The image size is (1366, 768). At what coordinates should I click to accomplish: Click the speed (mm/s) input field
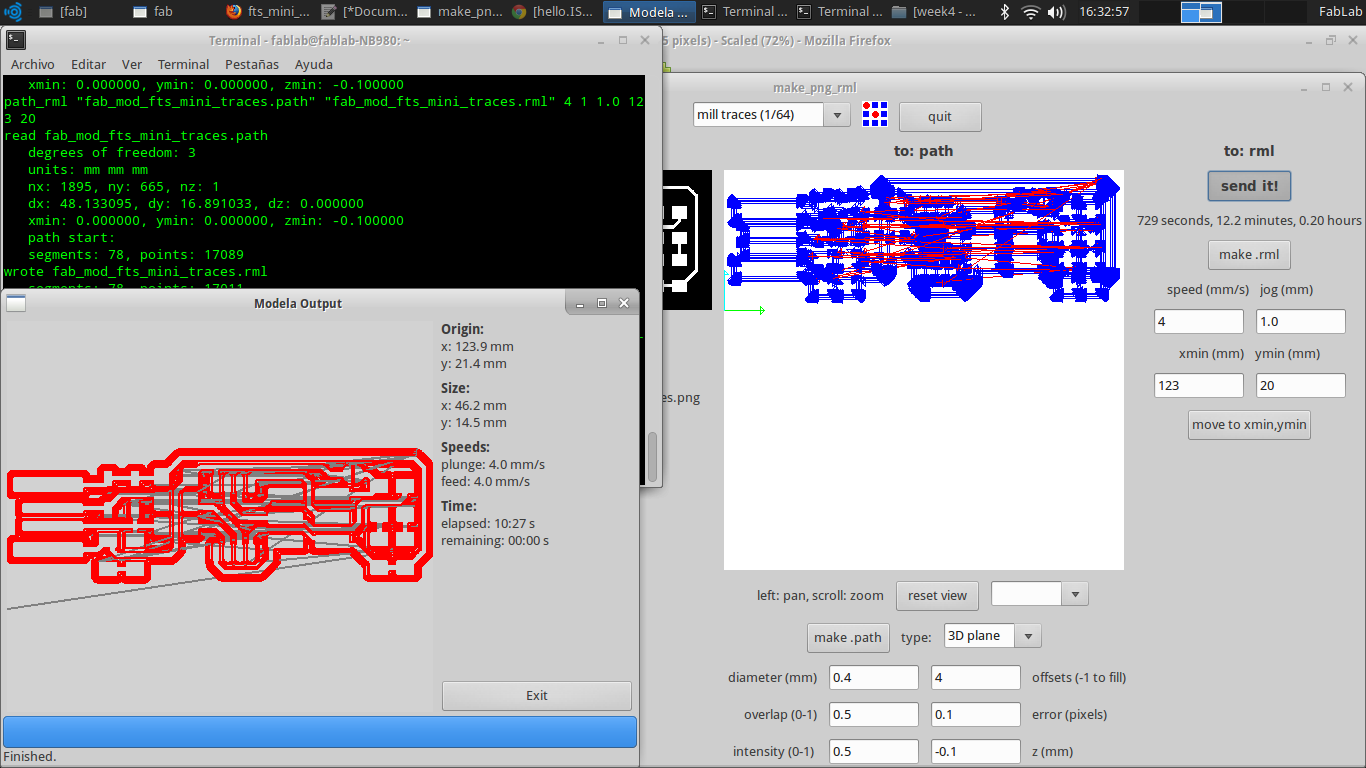[x=1198, y=321]
